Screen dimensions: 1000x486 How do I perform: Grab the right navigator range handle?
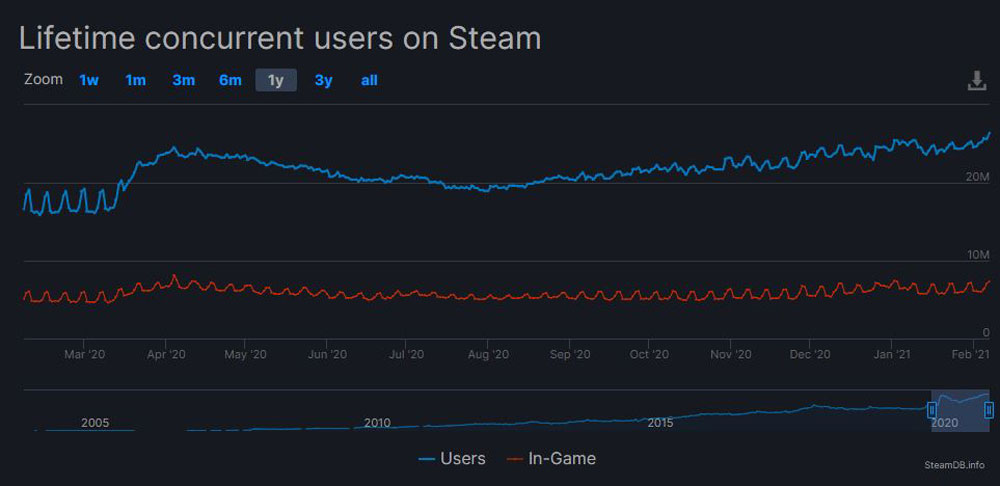pos(989,410)
